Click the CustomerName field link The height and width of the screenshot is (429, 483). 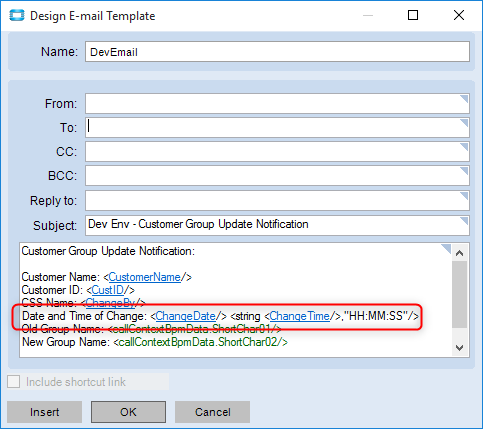[x=145, y=277]
